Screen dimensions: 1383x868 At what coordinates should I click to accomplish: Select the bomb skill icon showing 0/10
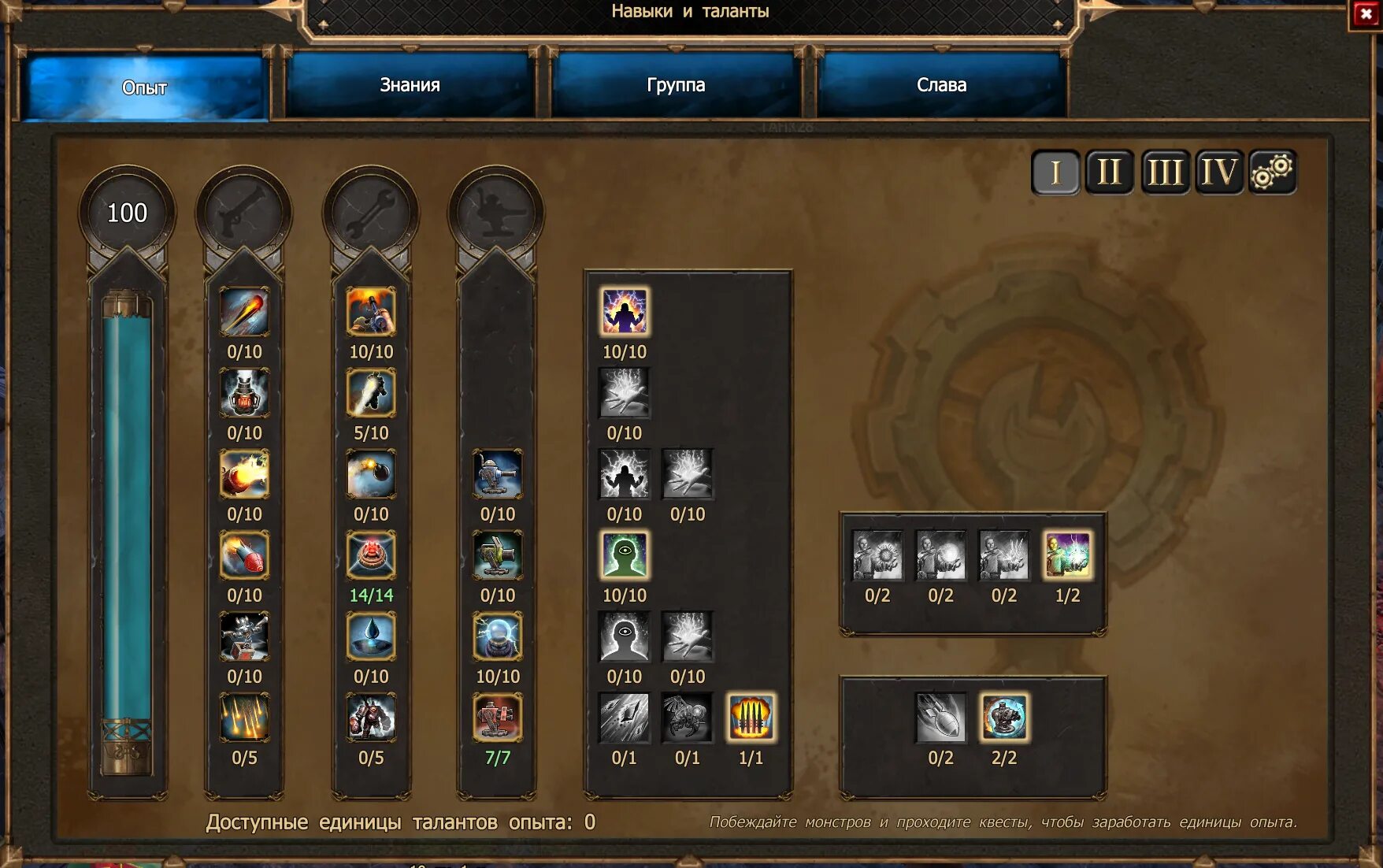[371, 474]
